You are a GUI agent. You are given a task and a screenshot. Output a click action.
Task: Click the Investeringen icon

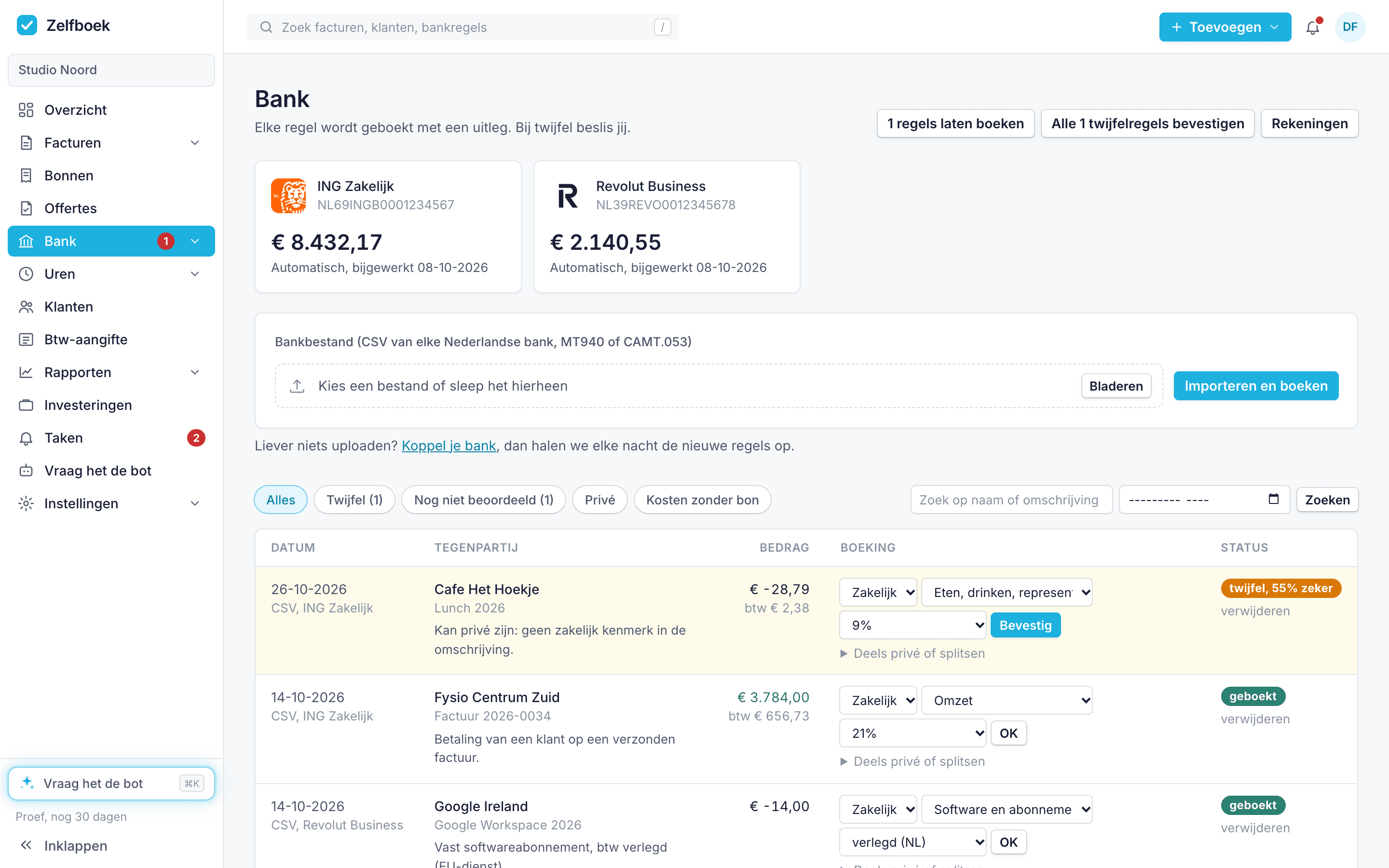pyautogui.click(x=26, y=405)
